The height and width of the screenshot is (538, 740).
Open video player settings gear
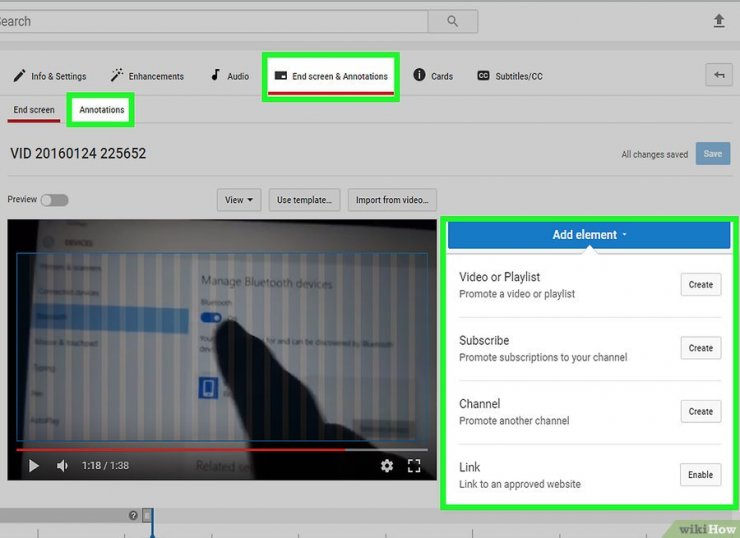387,466
